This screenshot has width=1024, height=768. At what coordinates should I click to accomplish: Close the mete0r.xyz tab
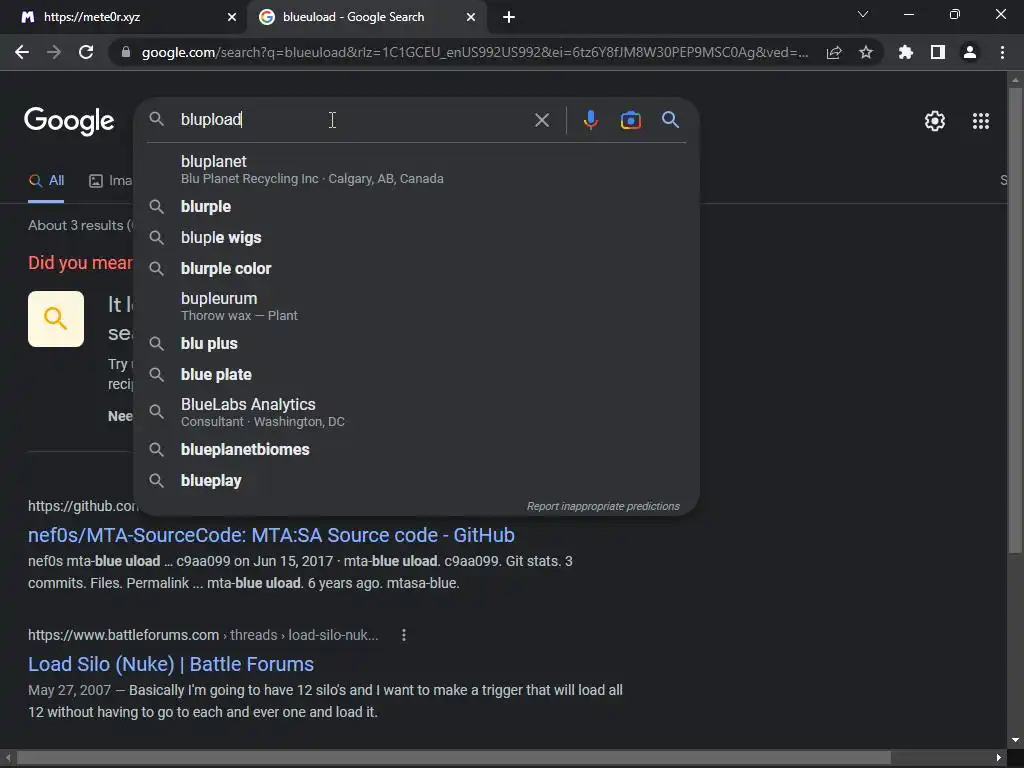232,17
